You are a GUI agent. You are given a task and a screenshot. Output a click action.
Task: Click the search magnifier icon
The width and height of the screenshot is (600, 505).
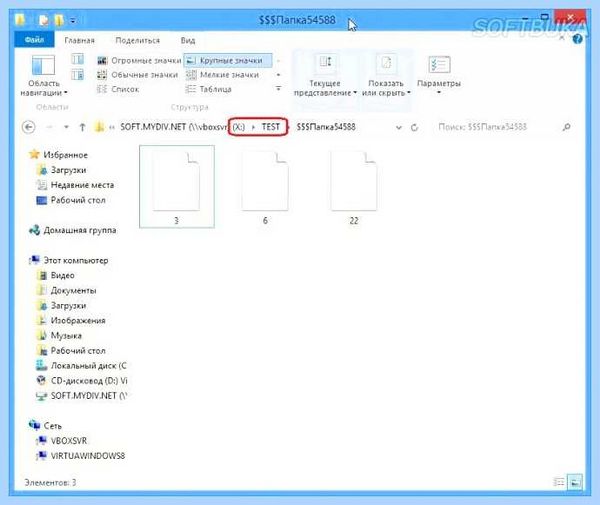pos(567,127)
